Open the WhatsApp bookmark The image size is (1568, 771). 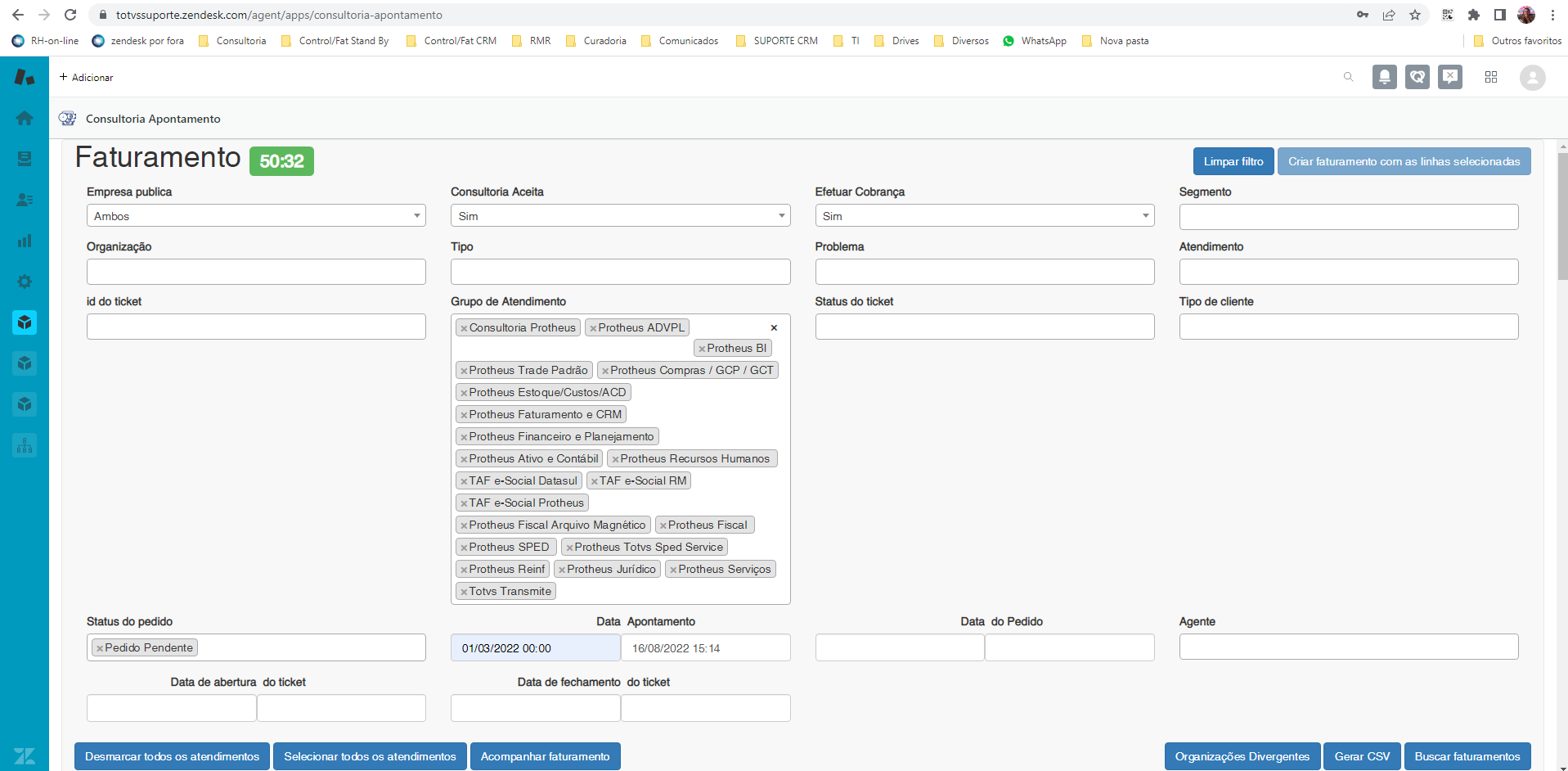tap(1035, 41)
